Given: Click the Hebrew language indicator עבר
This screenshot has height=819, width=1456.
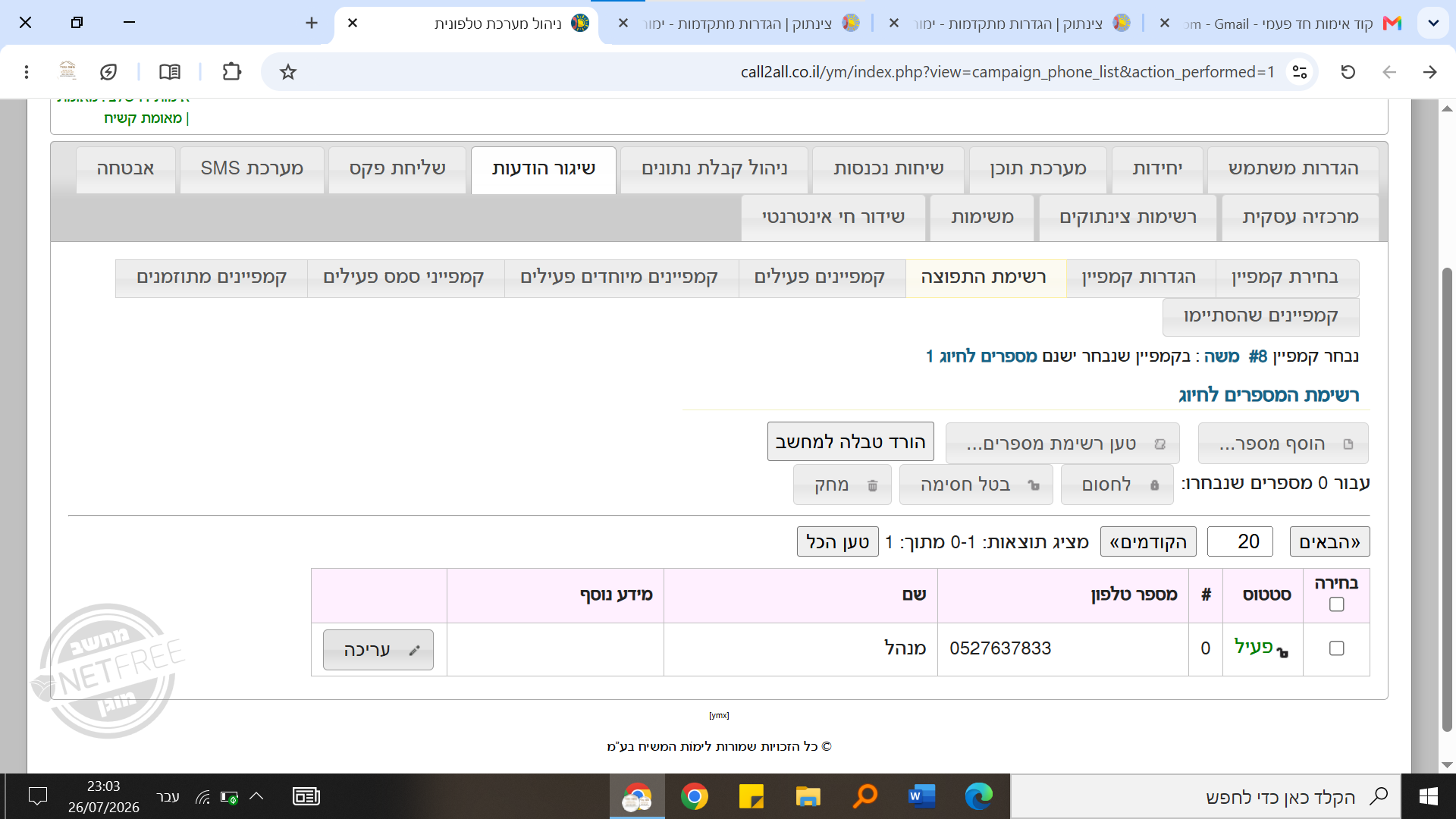Looking at the screenshot, I should pyautogui.click(x=168, y=796).
